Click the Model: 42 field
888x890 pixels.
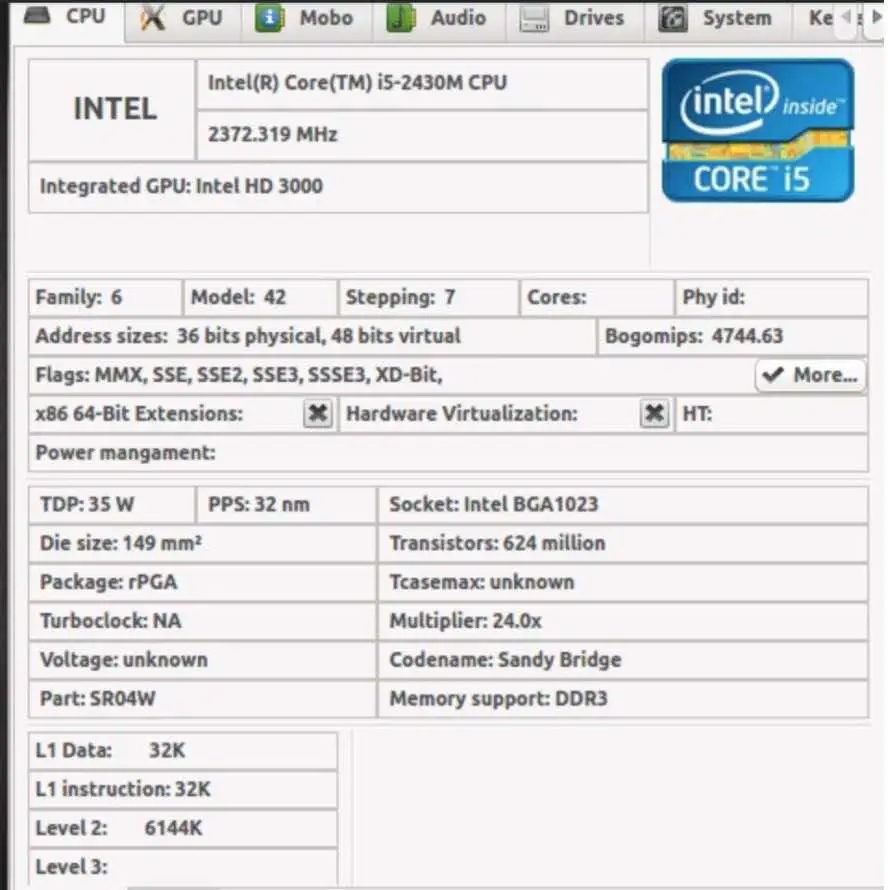(x=260, y=297)
